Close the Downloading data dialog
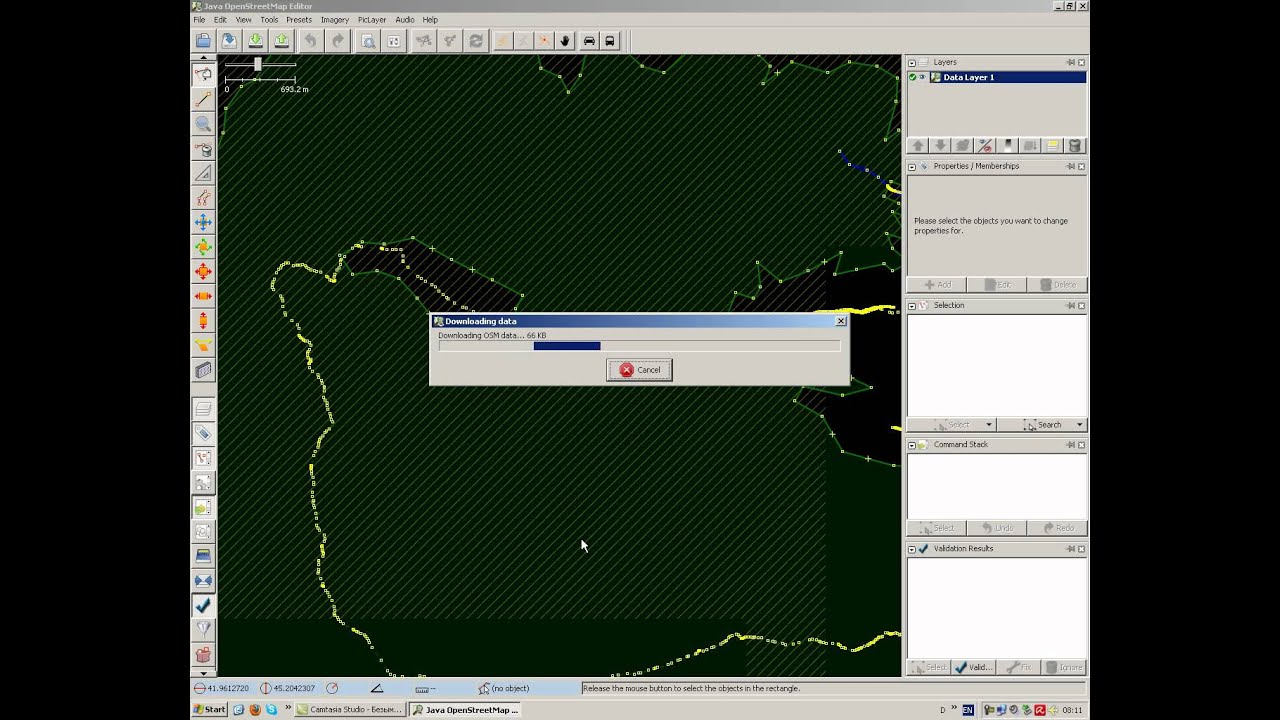1280x720 pixels. (x=841, y=321)
